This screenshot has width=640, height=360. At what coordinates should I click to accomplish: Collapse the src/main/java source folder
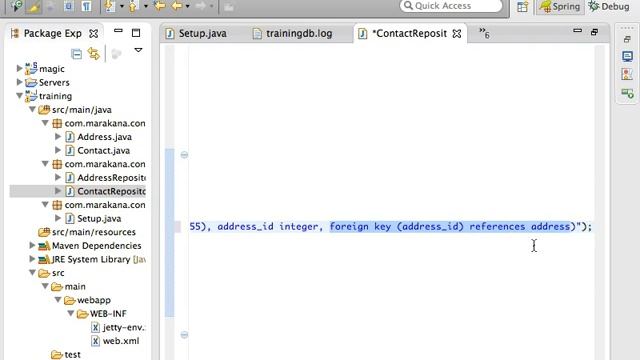coord(32,109)
